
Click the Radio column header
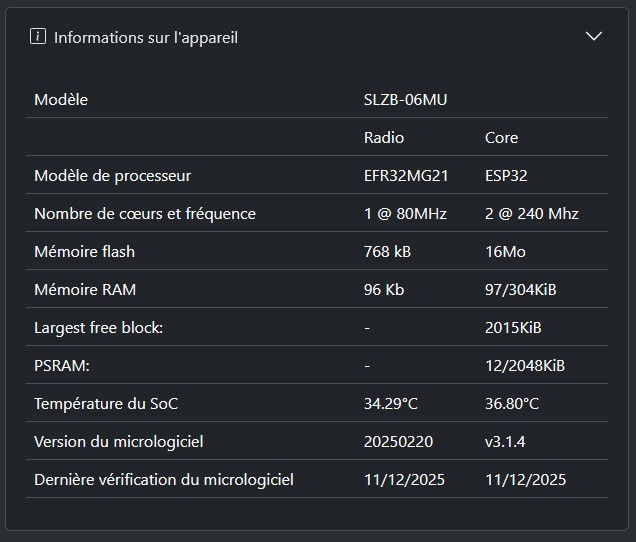tap(384, 138)
